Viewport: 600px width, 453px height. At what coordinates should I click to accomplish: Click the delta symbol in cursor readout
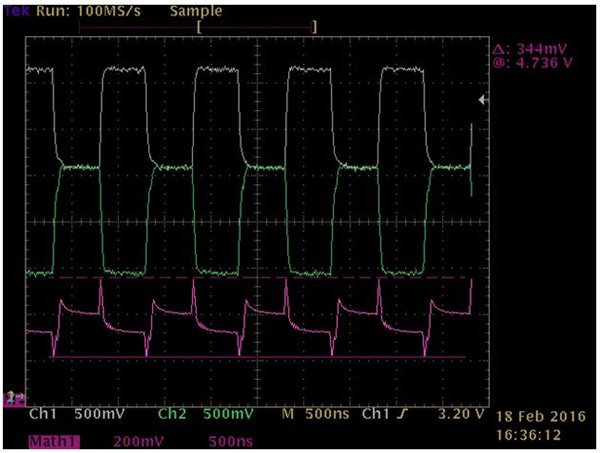click(x=498, y=49)
